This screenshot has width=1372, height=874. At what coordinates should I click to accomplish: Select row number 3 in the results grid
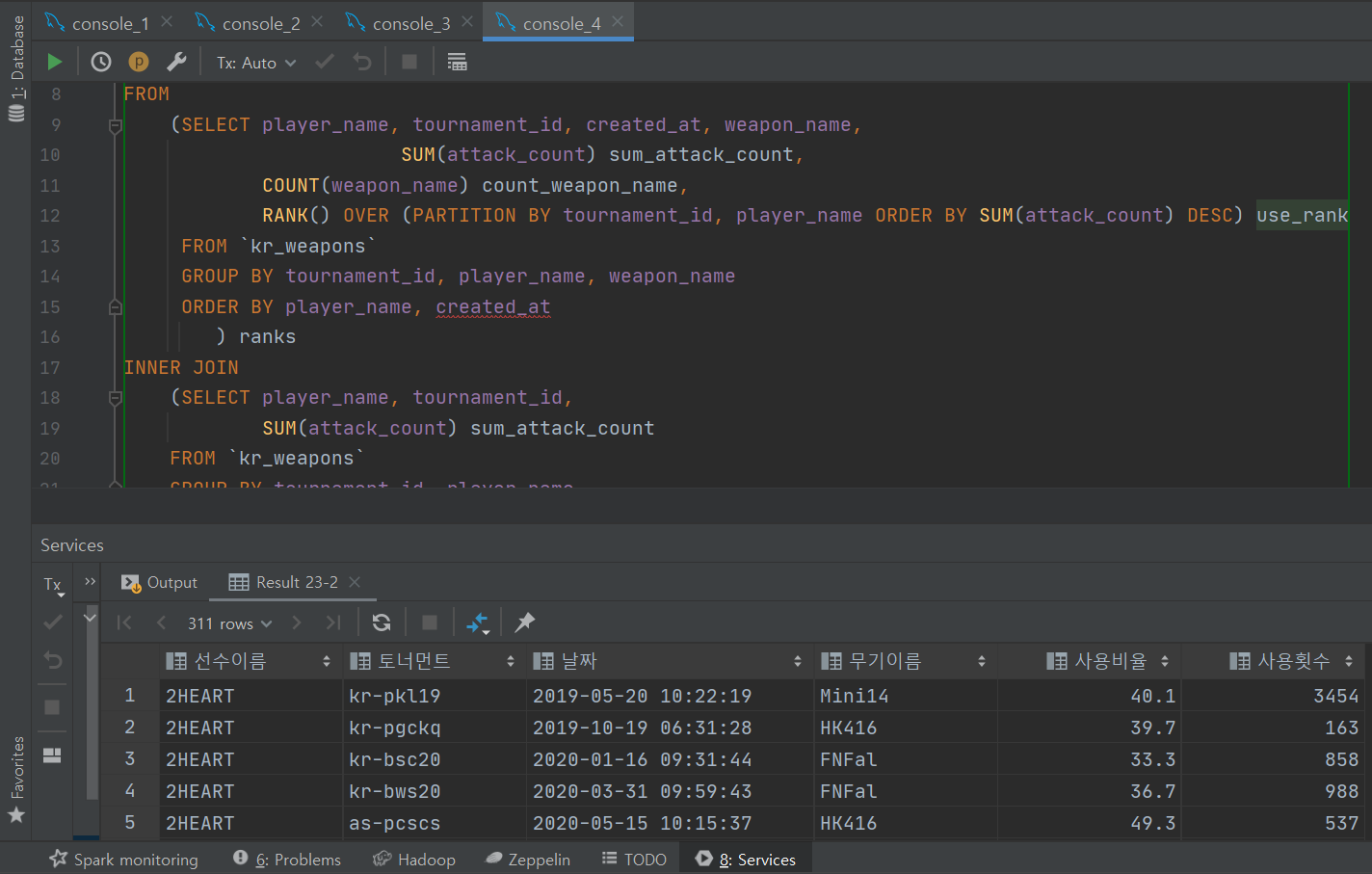tap(130, 759)
